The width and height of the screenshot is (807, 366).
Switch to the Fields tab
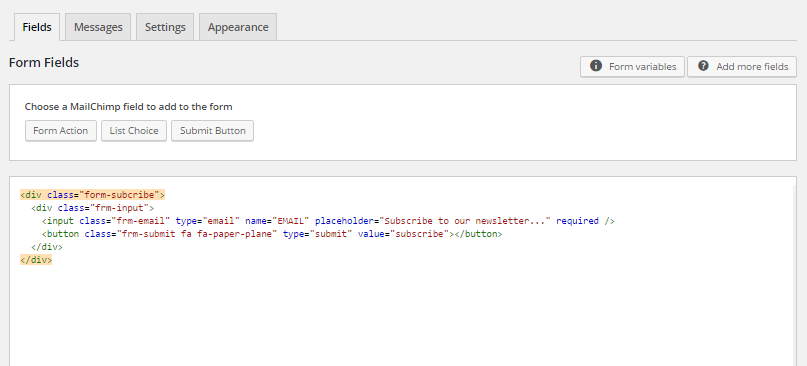coord(37,27)
